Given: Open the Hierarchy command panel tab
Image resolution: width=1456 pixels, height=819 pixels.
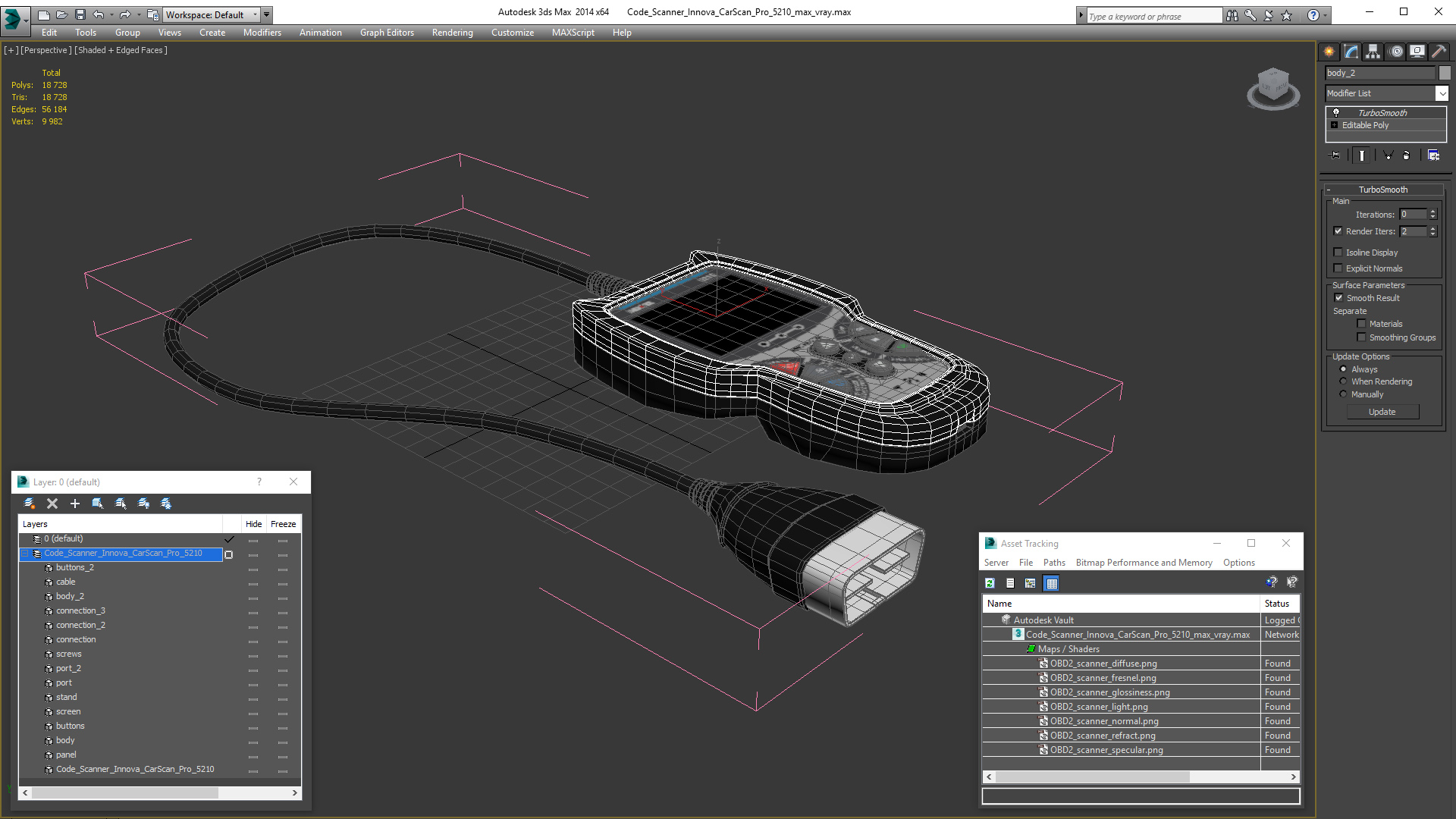Looking at the screenshot, I should 1373,52.
